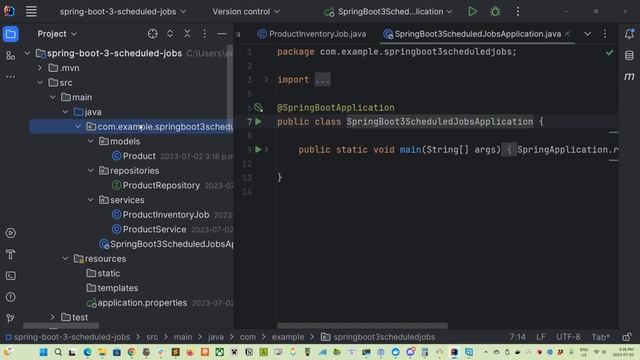Expand the test folder
The height and width of the screenshot is (360, 640).
click(x=53, y=317)
